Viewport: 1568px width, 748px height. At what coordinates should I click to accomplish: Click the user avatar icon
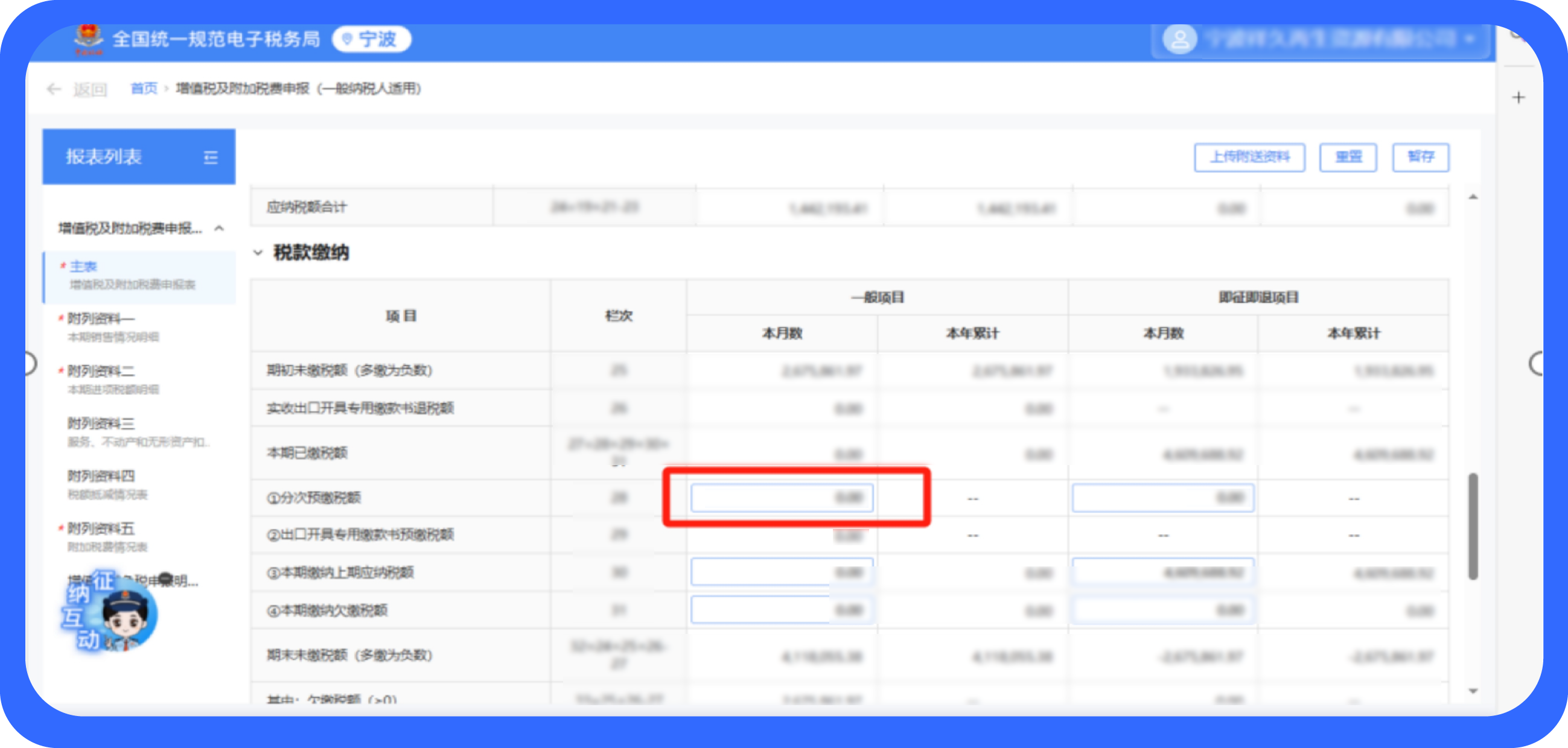(1179, 40)
